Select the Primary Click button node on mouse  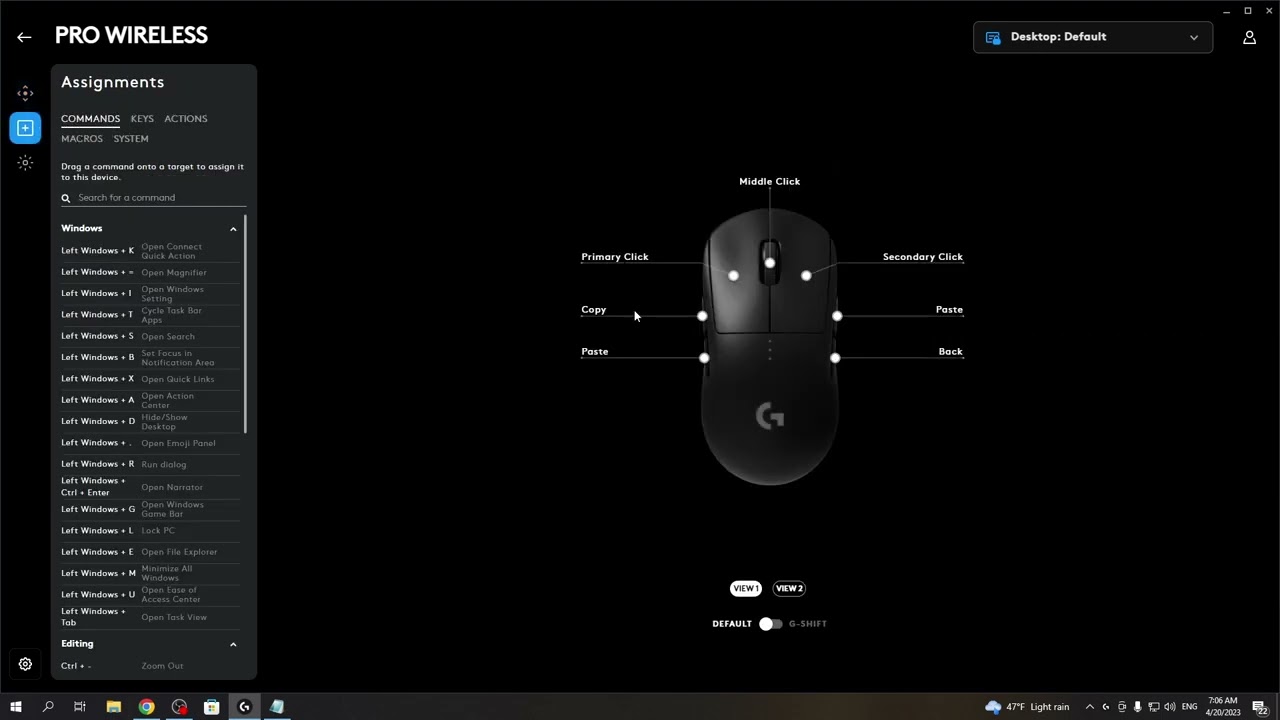[x=733, y=275]
